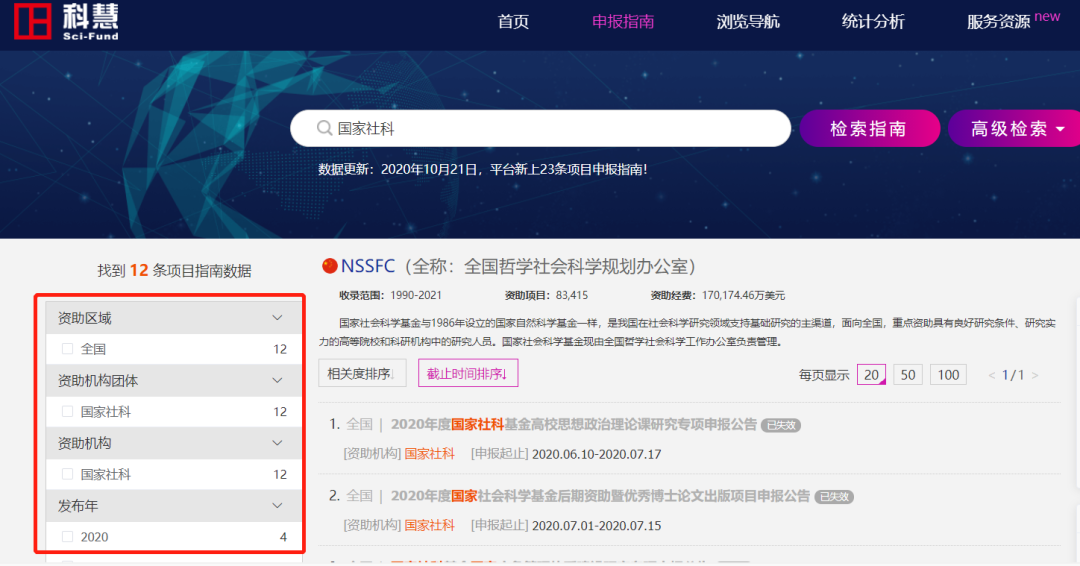
Task: Go to the previous results page arrow
Action: [x=992, y=375]
